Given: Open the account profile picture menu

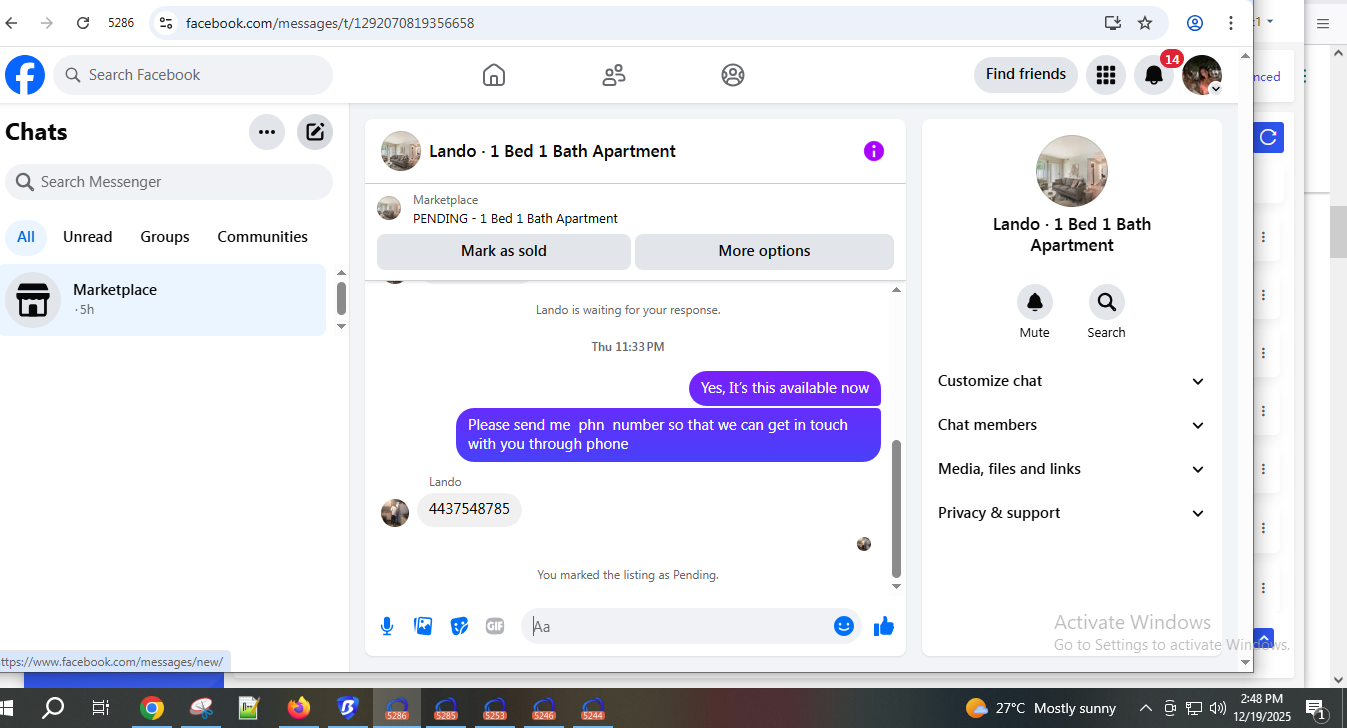Looking at the screenshot, I should 1202,75.
